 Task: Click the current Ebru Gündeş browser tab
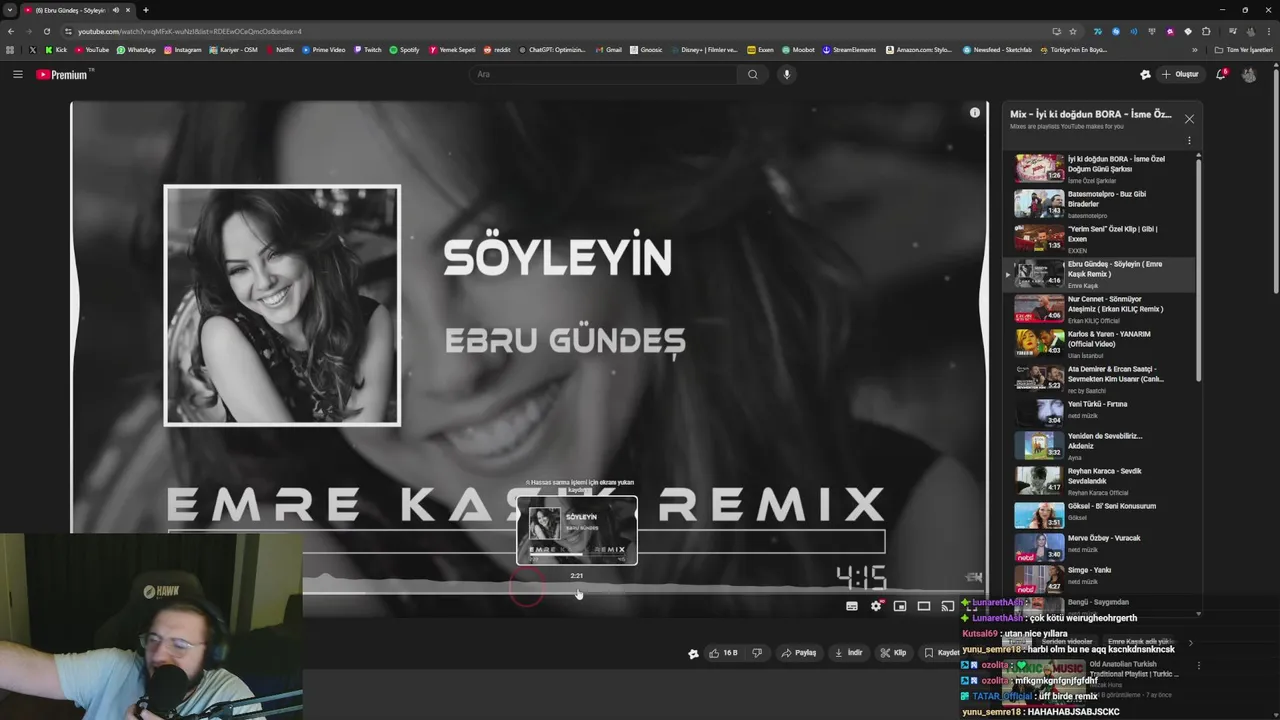coord(78,10)
